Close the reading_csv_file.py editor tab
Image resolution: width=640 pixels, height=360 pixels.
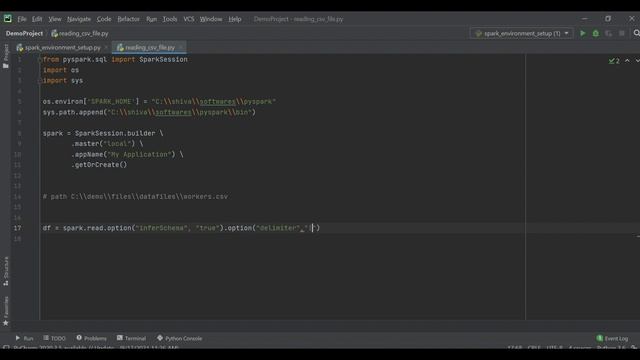pos(181,48)
